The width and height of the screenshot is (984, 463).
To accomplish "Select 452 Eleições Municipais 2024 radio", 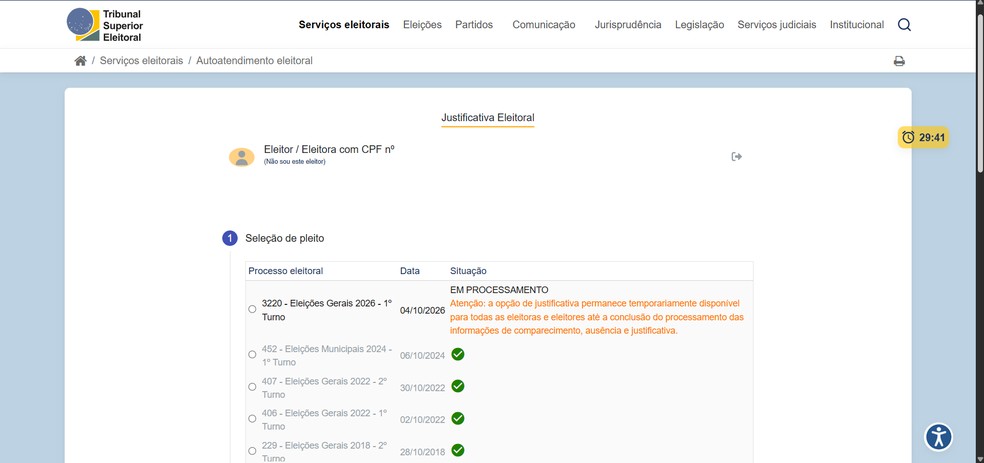I will (252, 354).
